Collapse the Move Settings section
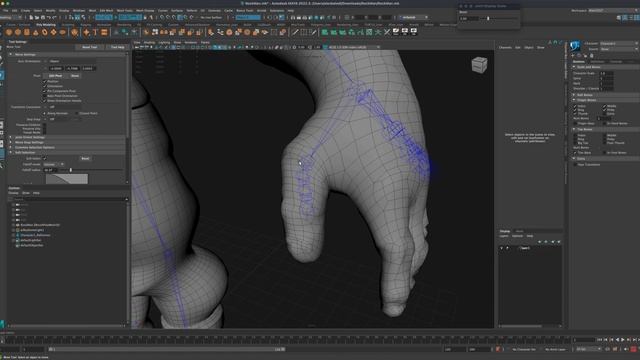The height and width of the screenshot is (360, 640). tap(11, 54)
